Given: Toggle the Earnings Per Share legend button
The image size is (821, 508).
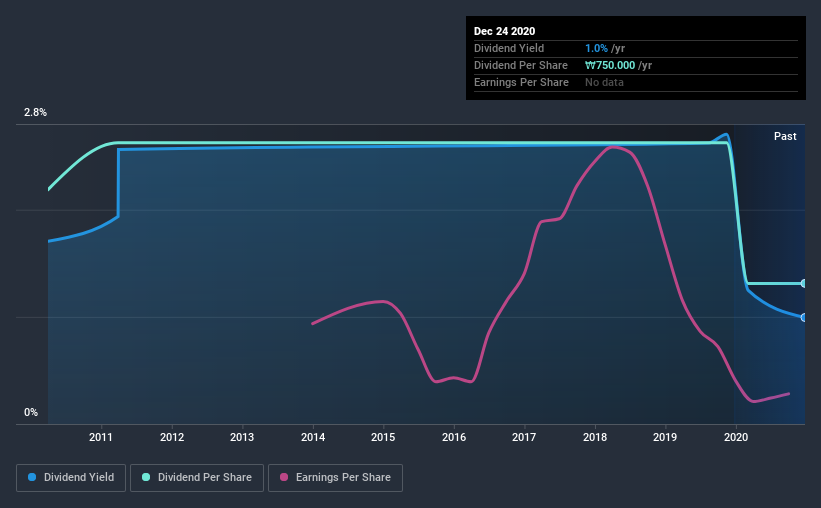Looking at the screenshot, I should (336, 478).
